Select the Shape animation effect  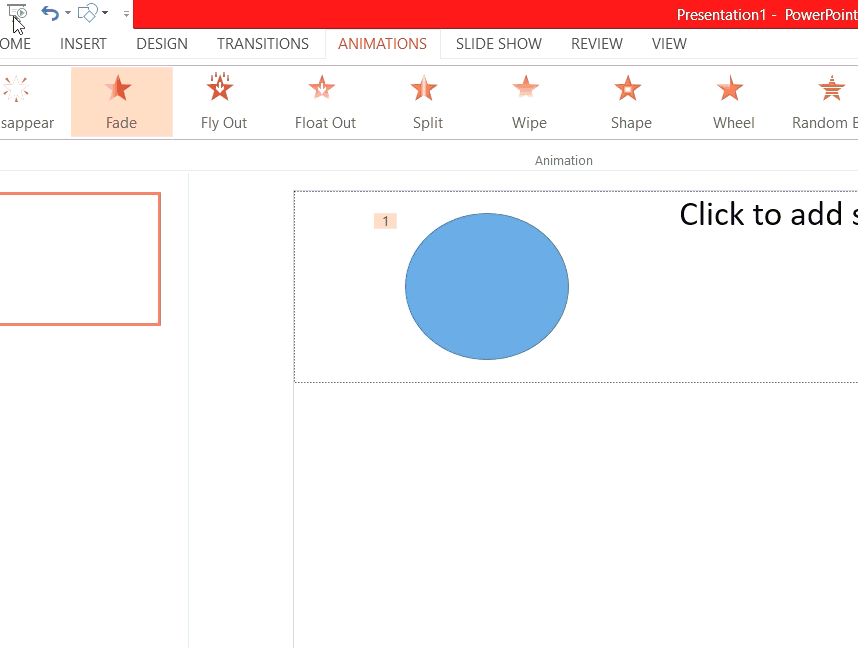click(x=631, y=102)
